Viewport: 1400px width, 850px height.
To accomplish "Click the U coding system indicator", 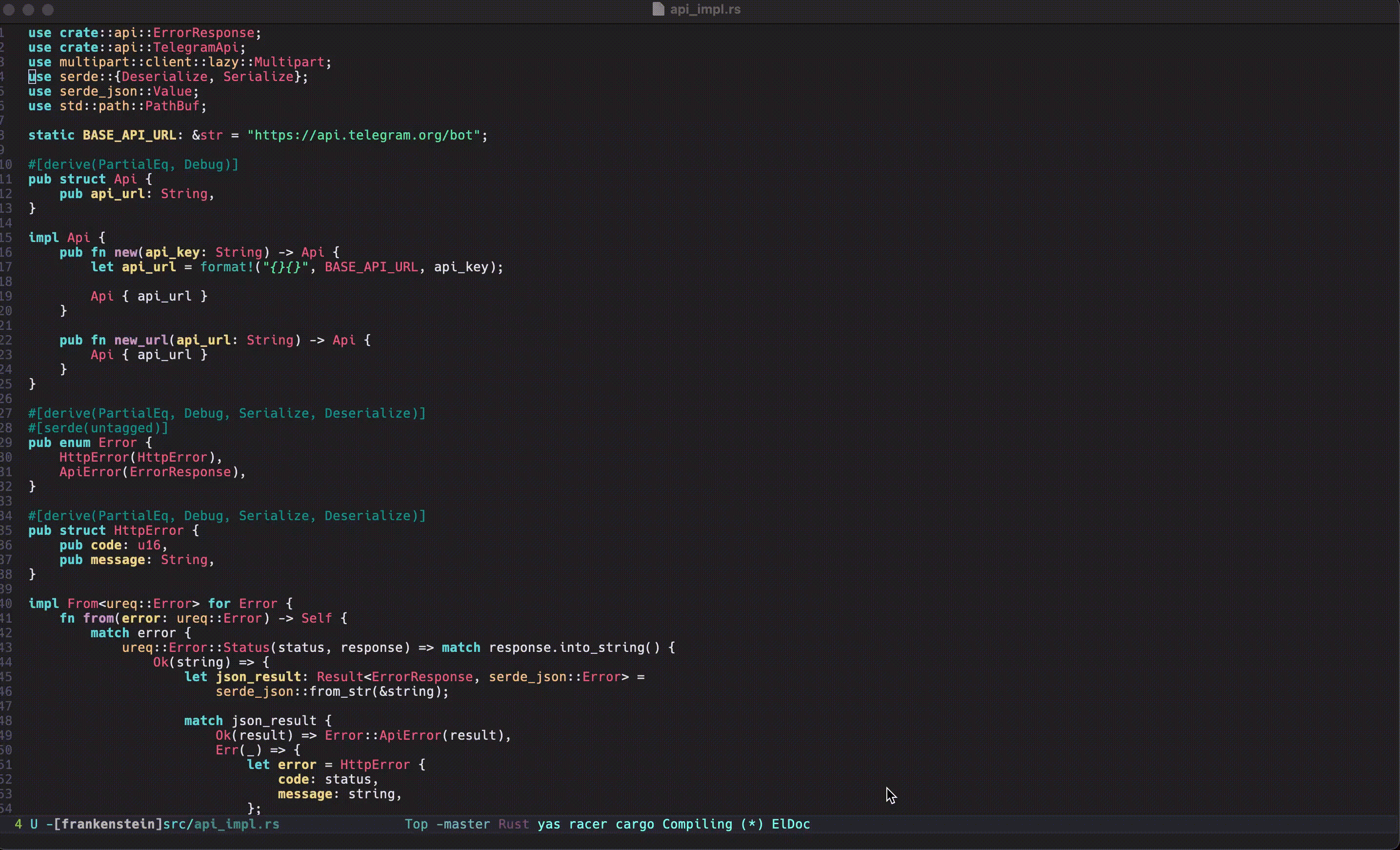I will (34, 824).
